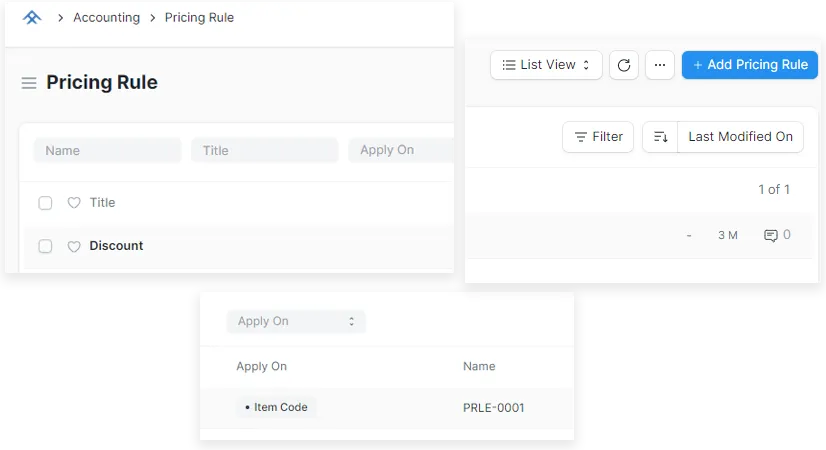The image size is (826, 450).
Task: Focus the Title filter input field
Action: (264, 150)
